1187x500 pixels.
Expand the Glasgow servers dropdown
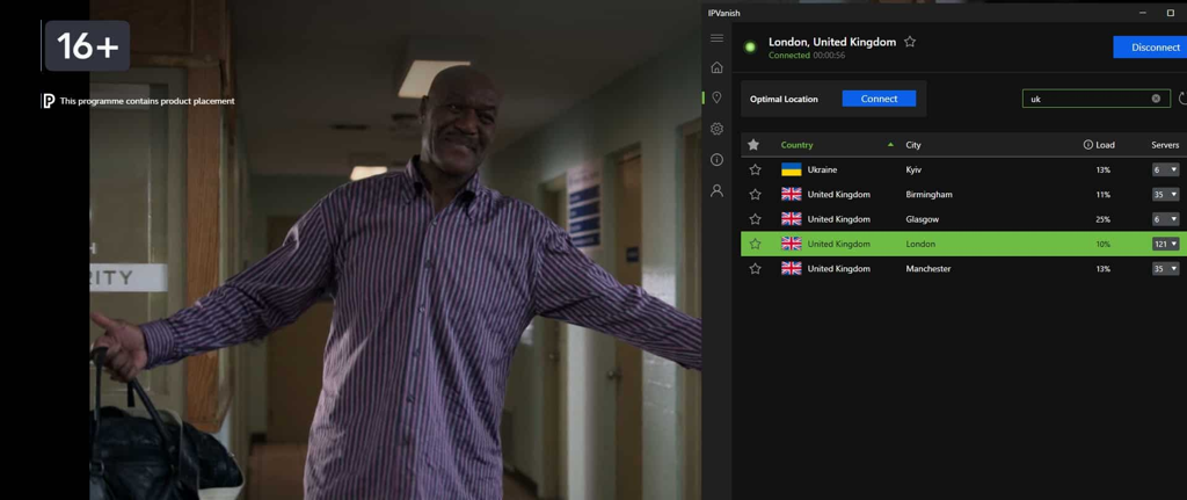point(1165,219)
